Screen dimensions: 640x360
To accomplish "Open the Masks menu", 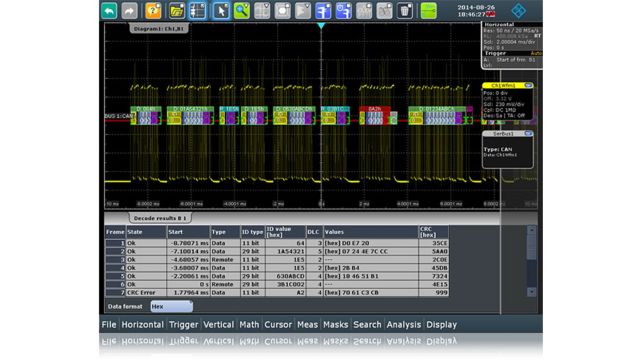I will pyautogui.click(x=336, y=324).
